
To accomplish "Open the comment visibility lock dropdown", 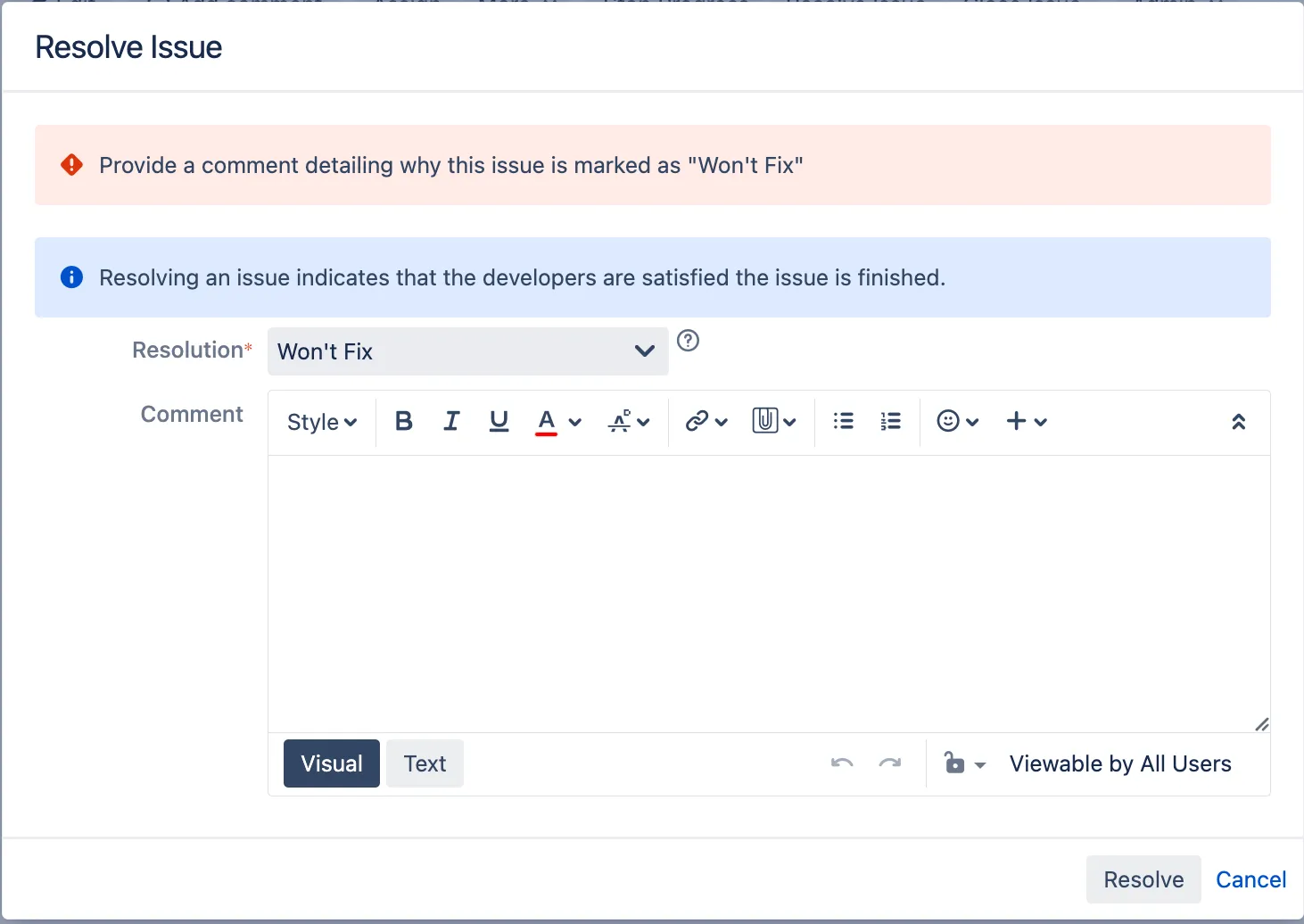I will 965,763.
